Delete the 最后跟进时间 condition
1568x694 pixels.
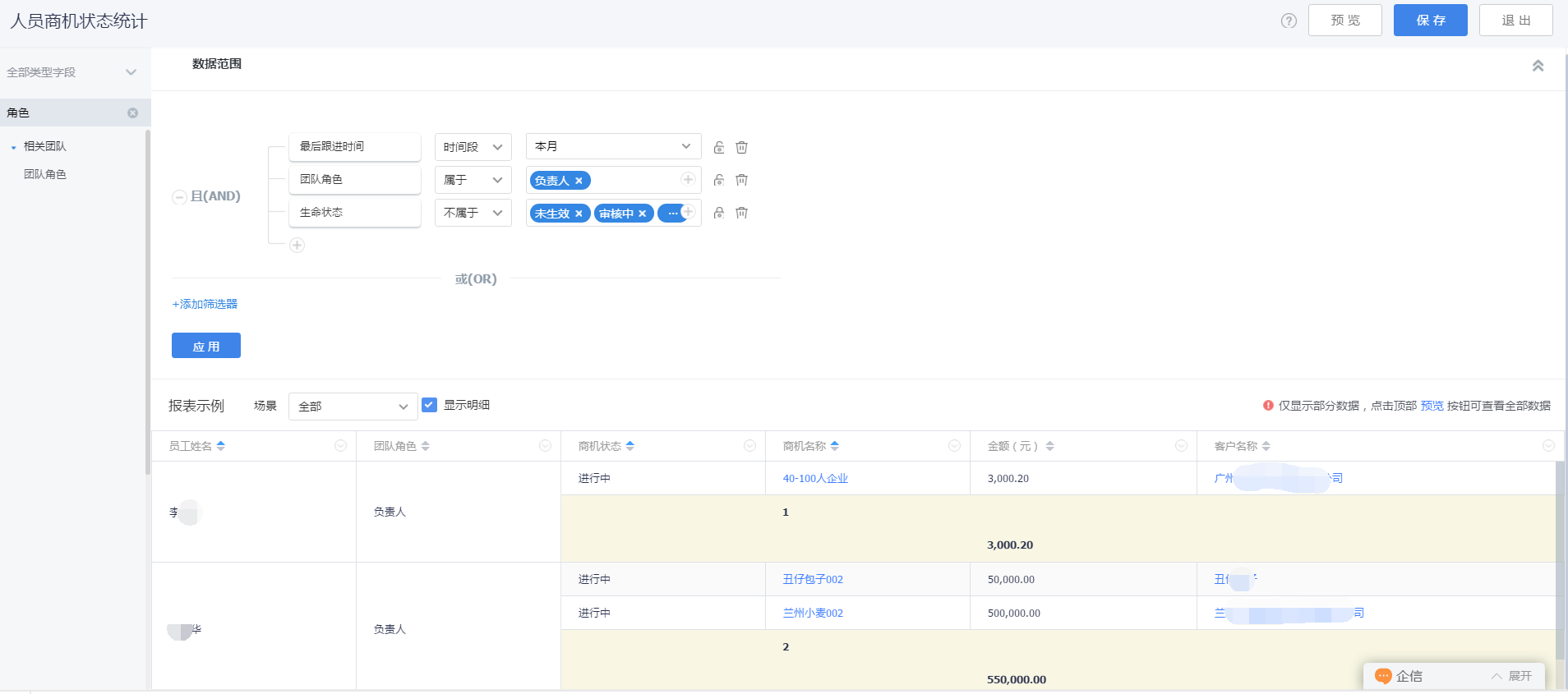(741, 147)
